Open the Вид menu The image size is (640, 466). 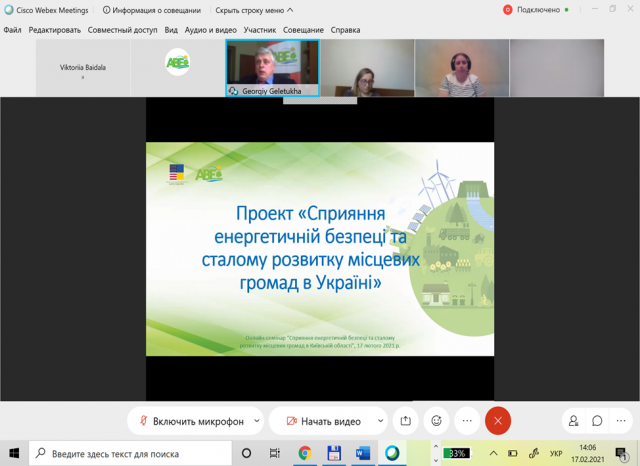point(171,30)
